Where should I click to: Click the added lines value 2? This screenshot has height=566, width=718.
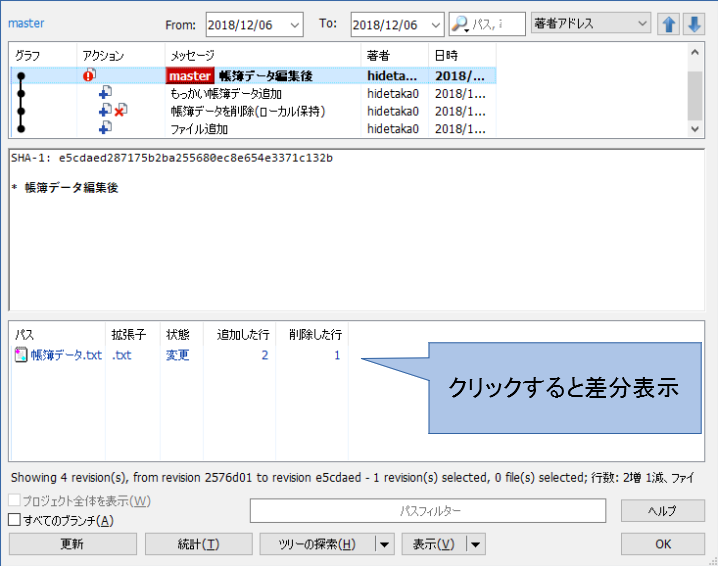coord(265,355)
